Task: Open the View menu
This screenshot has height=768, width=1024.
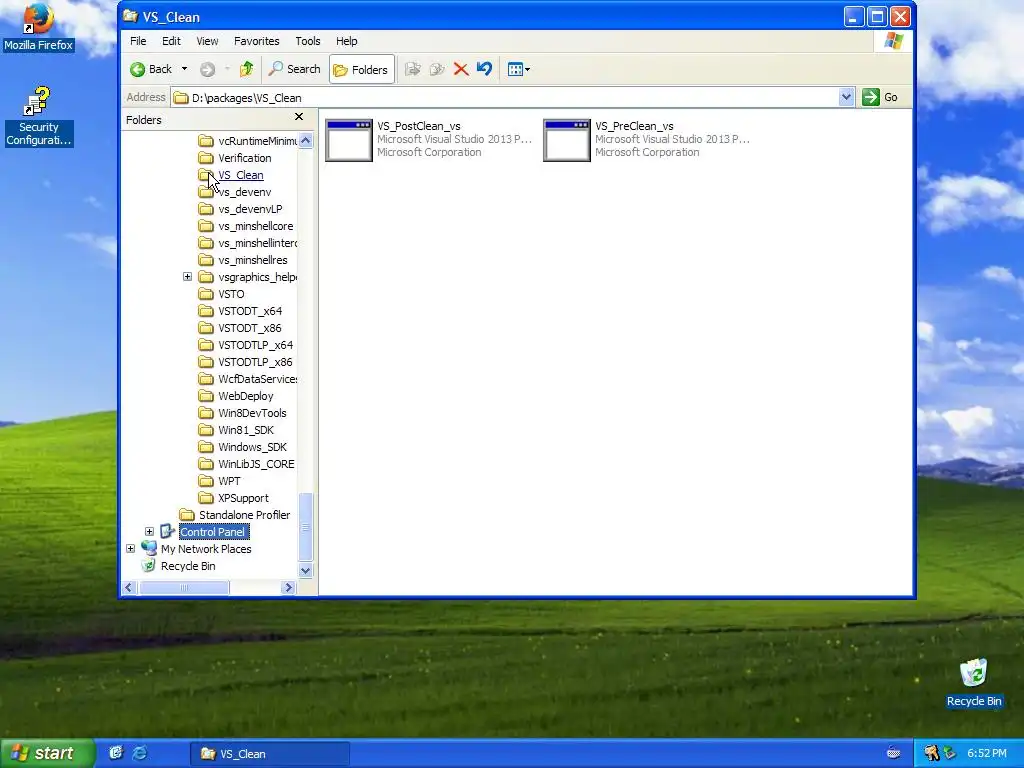Action: tap(207, 41)
